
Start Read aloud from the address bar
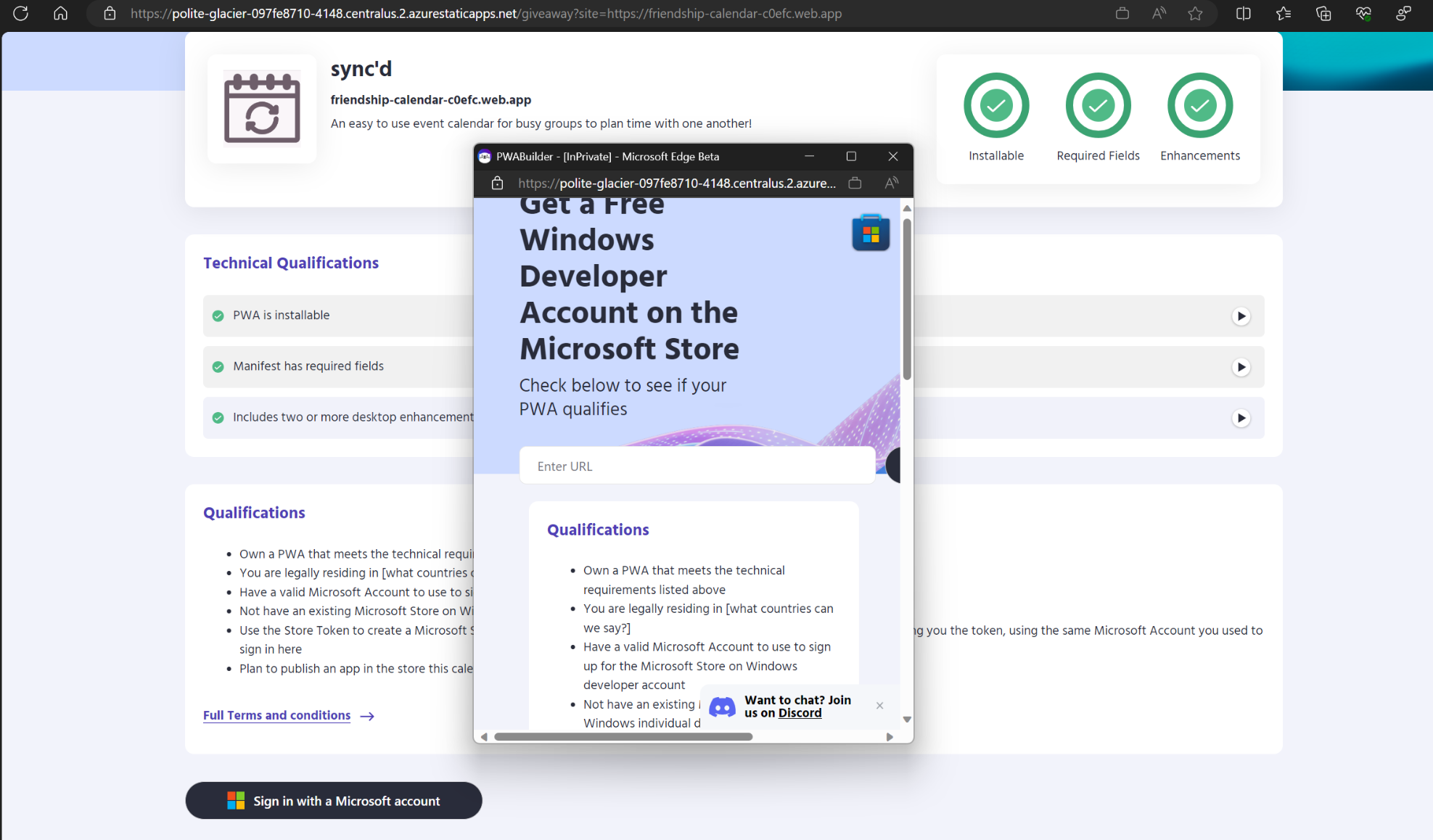pyautogui.click(x=1159, y=13)
